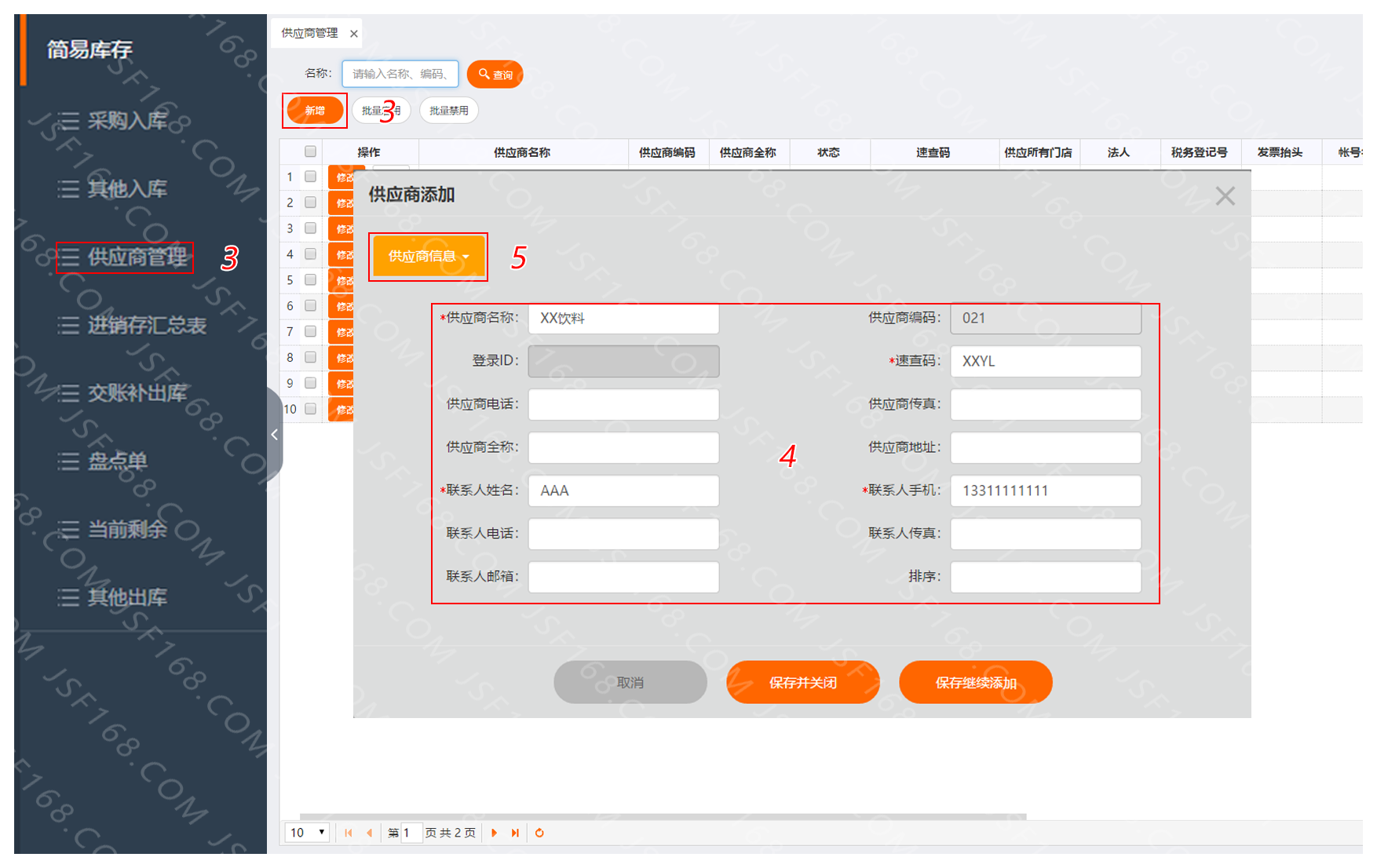Image resolution: width=1377 pixels, height=868 pixels.
Task: Check the row 4 checkbox
Action: click(310, 254)
